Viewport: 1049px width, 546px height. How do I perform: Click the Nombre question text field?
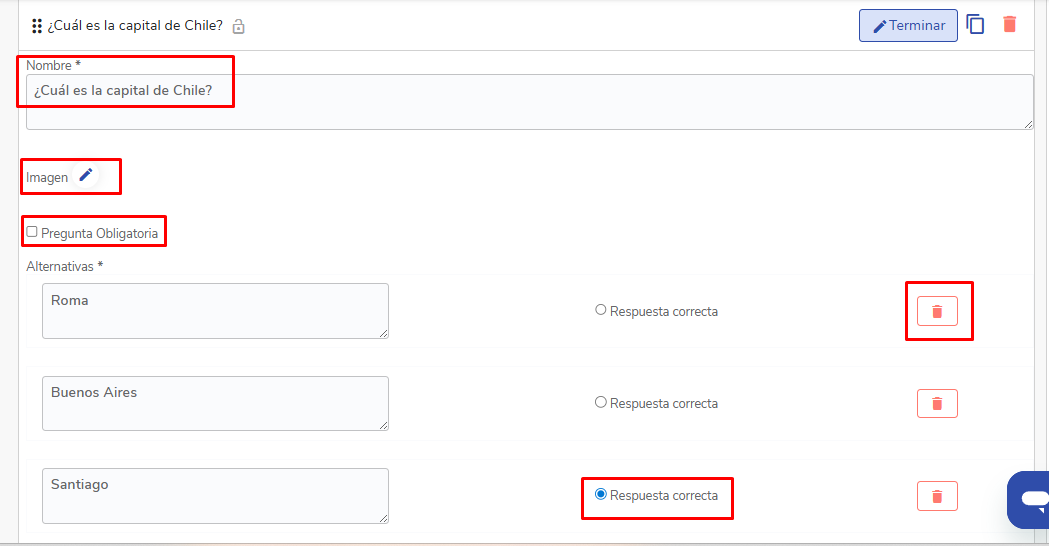528,101
